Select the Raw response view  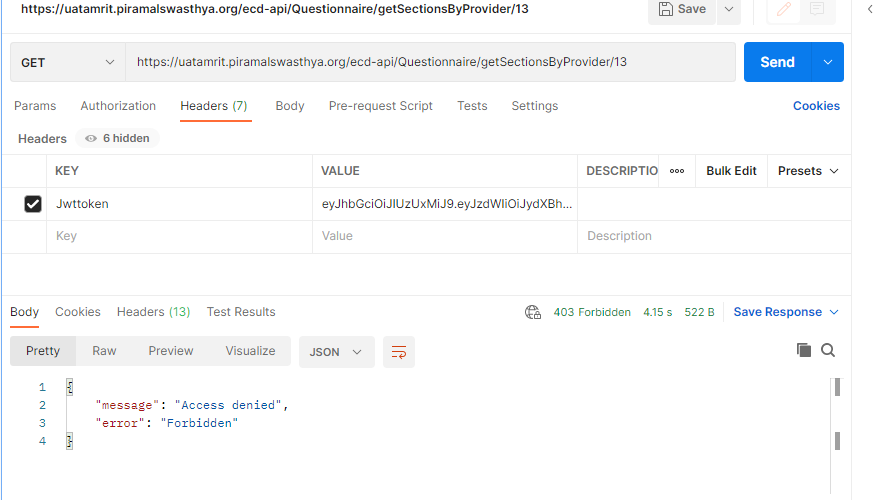pos(104,351)
